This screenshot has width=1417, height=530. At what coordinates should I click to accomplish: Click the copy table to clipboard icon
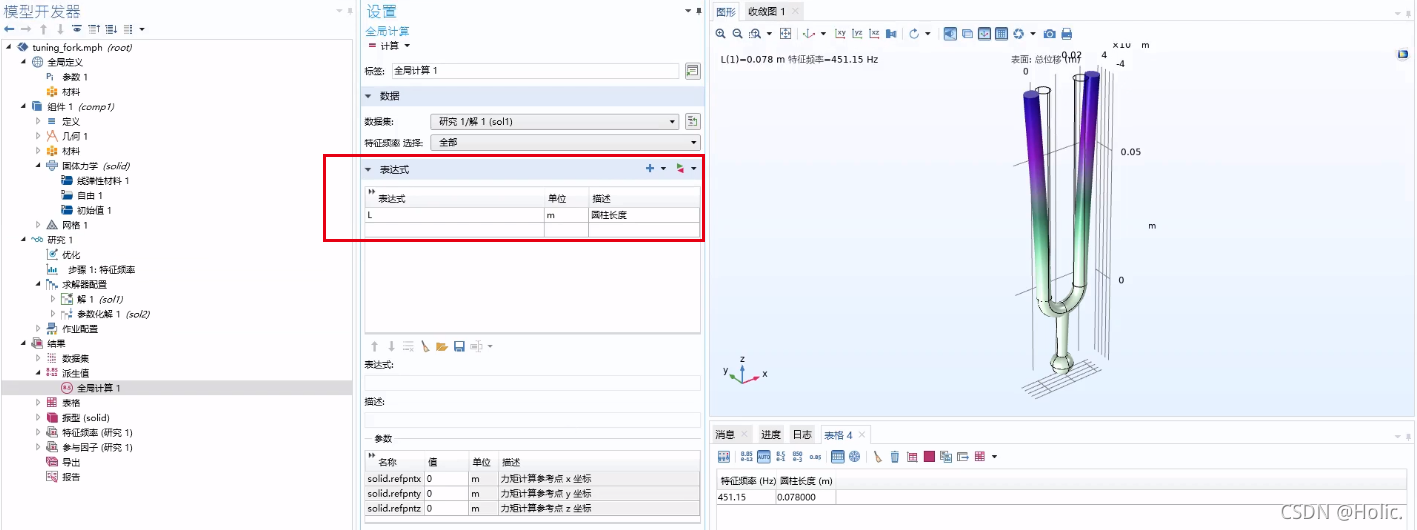tap(946, 456)
